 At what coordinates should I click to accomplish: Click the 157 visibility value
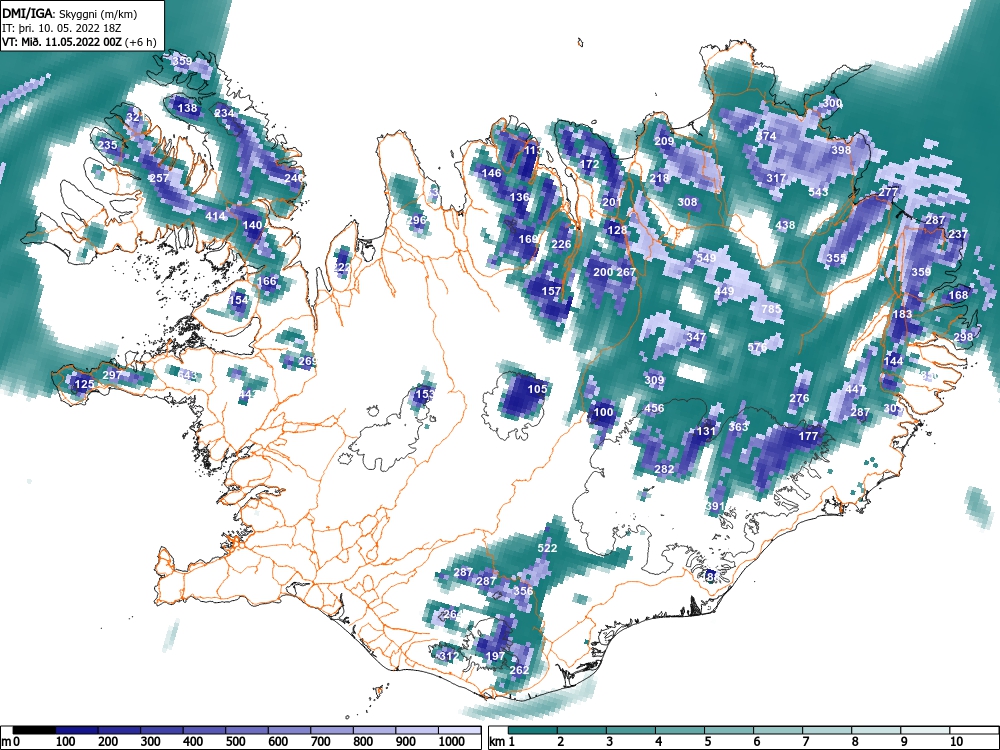(x=551, y=291)
